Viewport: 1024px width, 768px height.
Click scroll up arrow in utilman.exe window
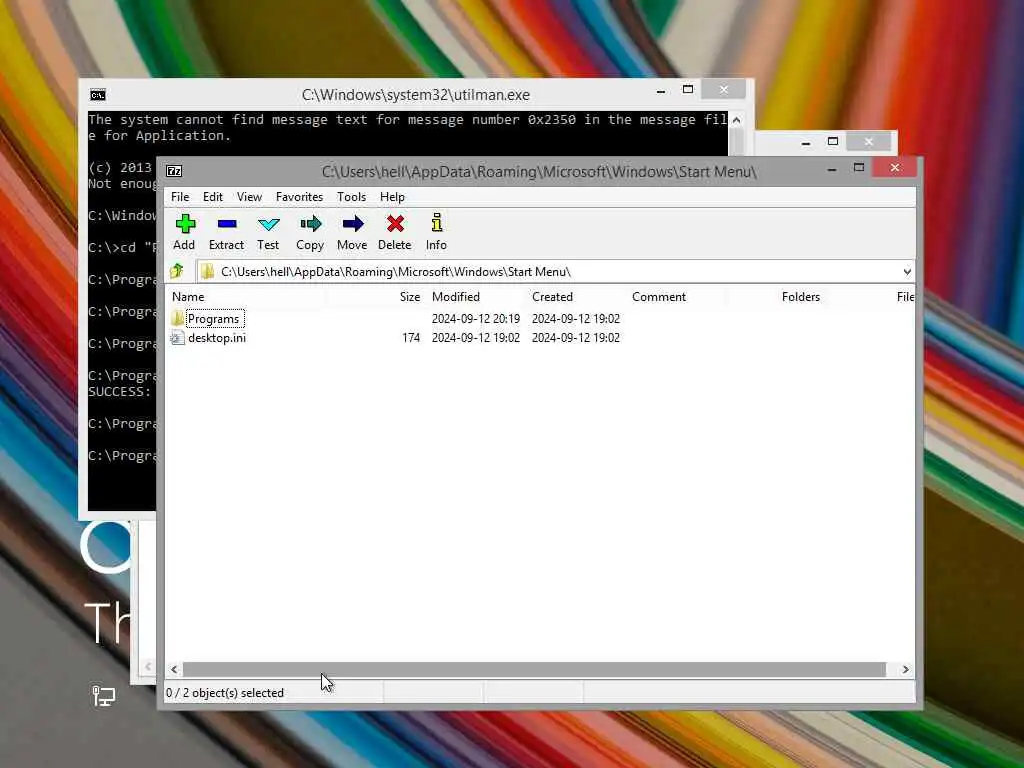736,120
